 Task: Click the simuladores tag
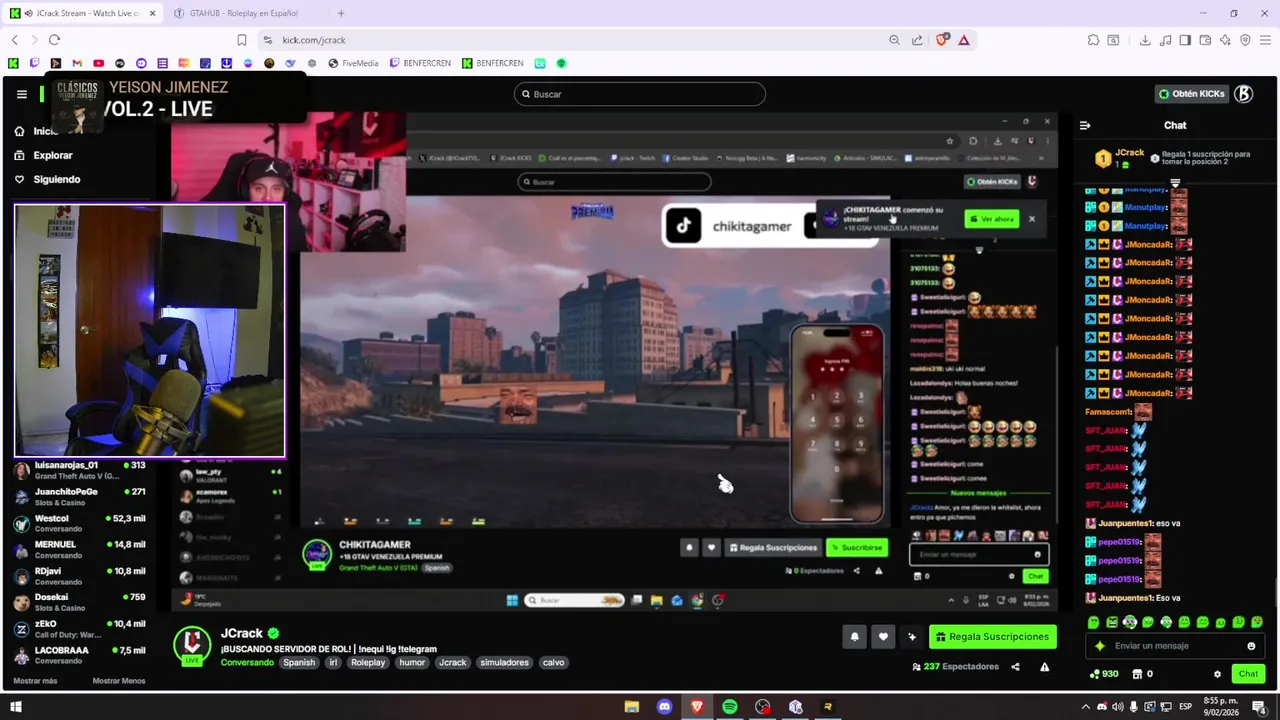pos(504,662)
